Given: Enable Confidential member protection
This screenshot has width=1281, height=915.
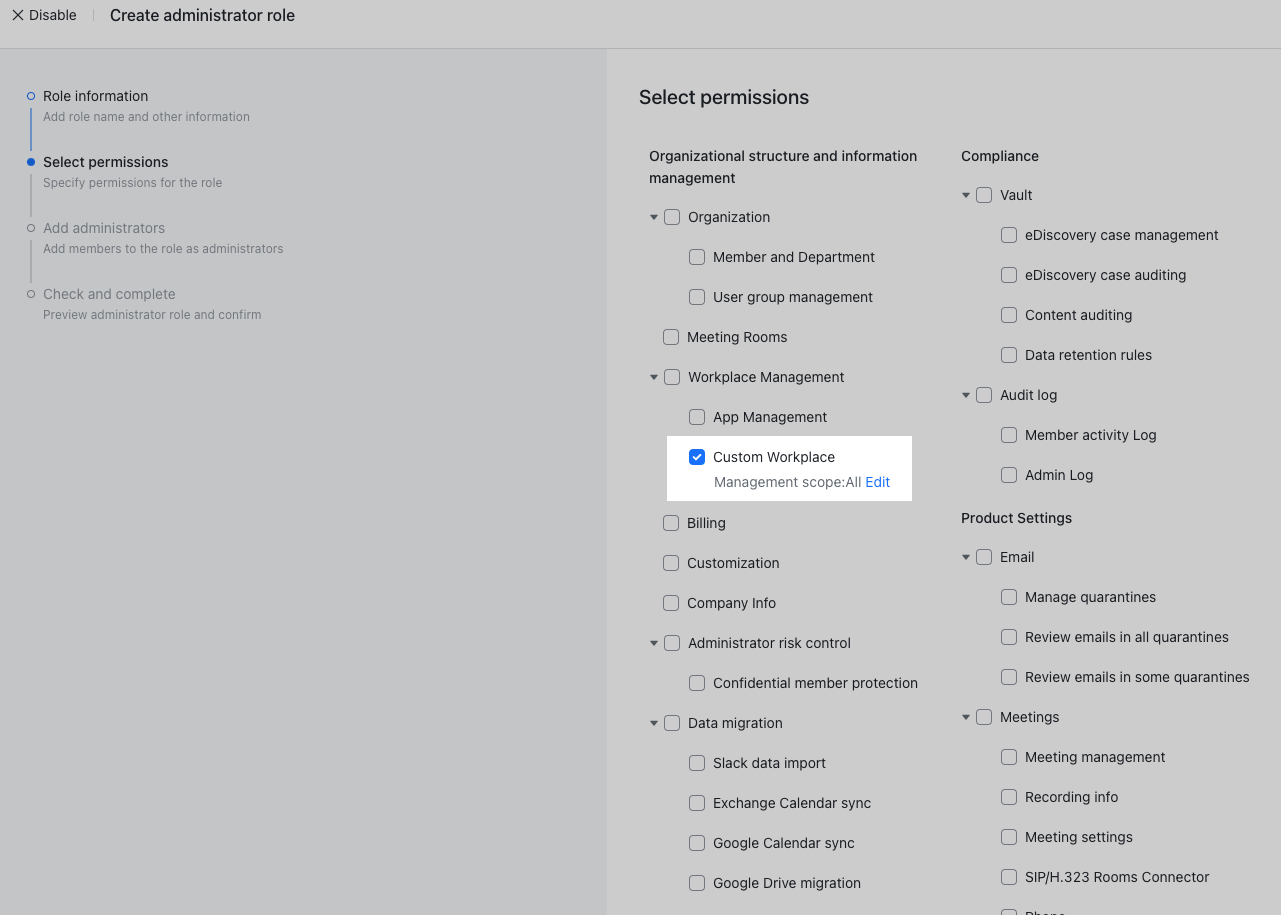Looking at the screenshot, I should pyautogui.click(x=697, y=683).
